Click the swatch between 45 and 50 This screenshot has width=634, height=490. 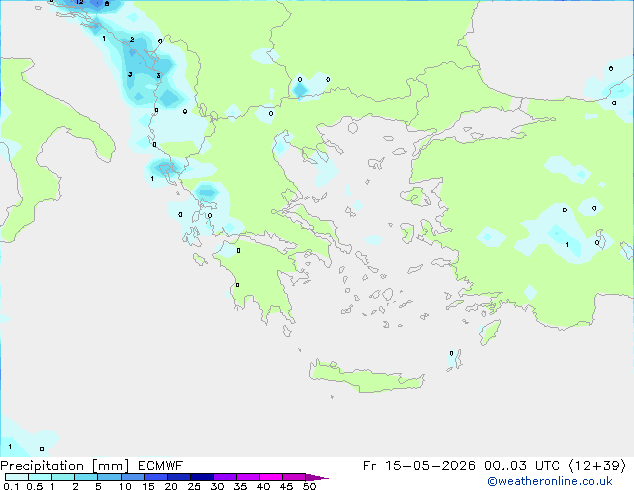pos(294,477)
